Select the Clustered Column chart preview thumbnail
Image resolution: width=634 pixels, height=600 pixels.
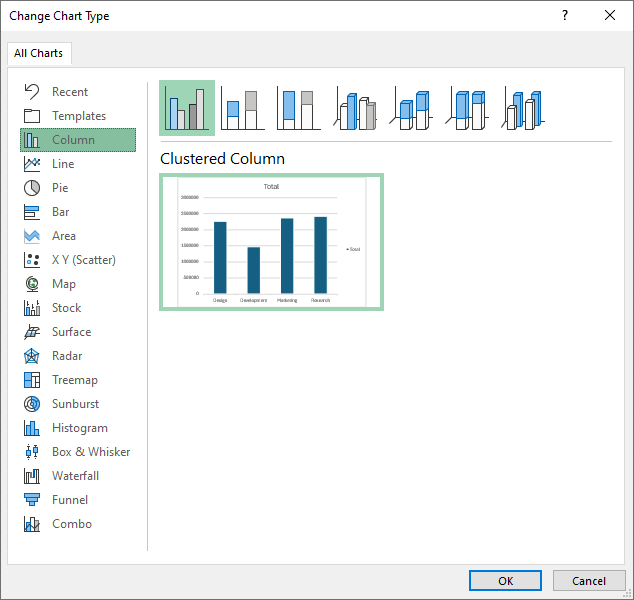pyautogui.click(x=271, y=242)
